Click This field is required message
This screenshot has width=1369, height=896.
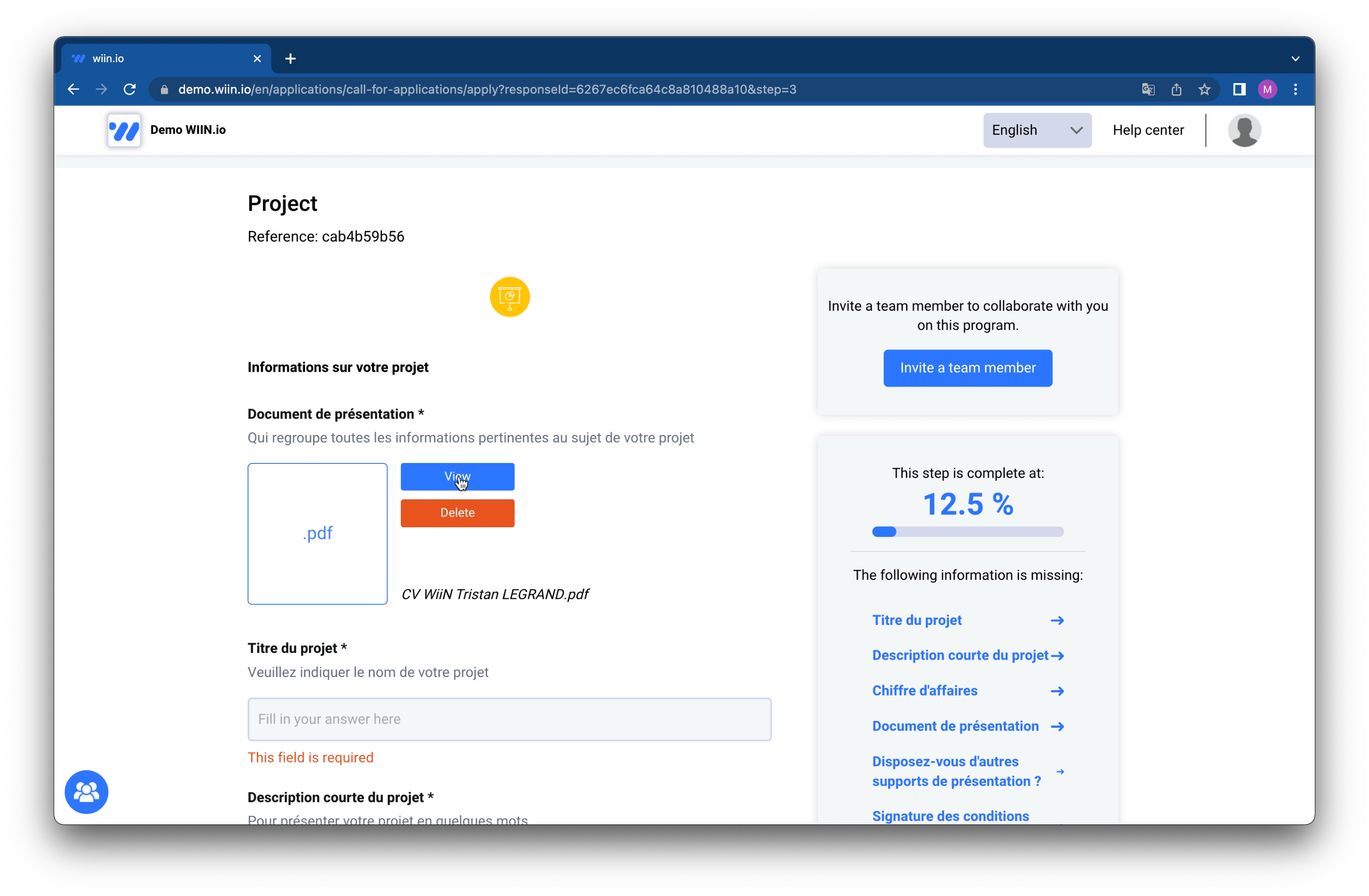click(x=310, y=757)
